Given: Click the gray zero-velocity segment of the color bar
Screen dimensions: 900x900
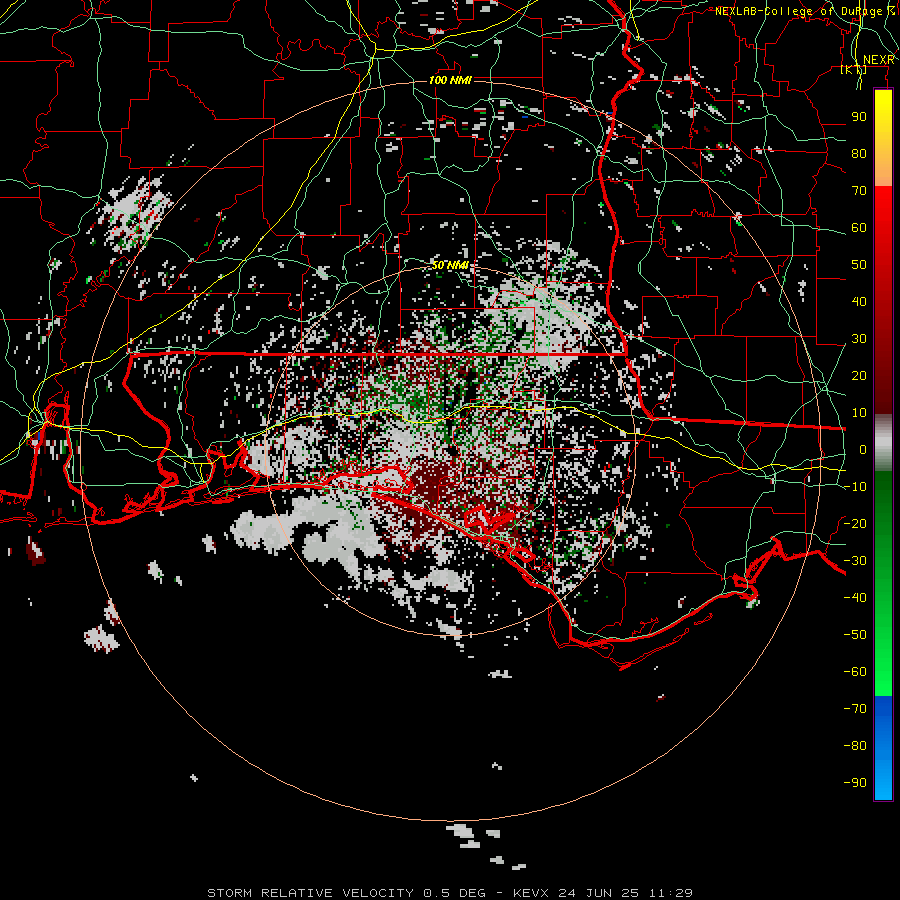Looking at the screenshot, I should tap(883, 442).
